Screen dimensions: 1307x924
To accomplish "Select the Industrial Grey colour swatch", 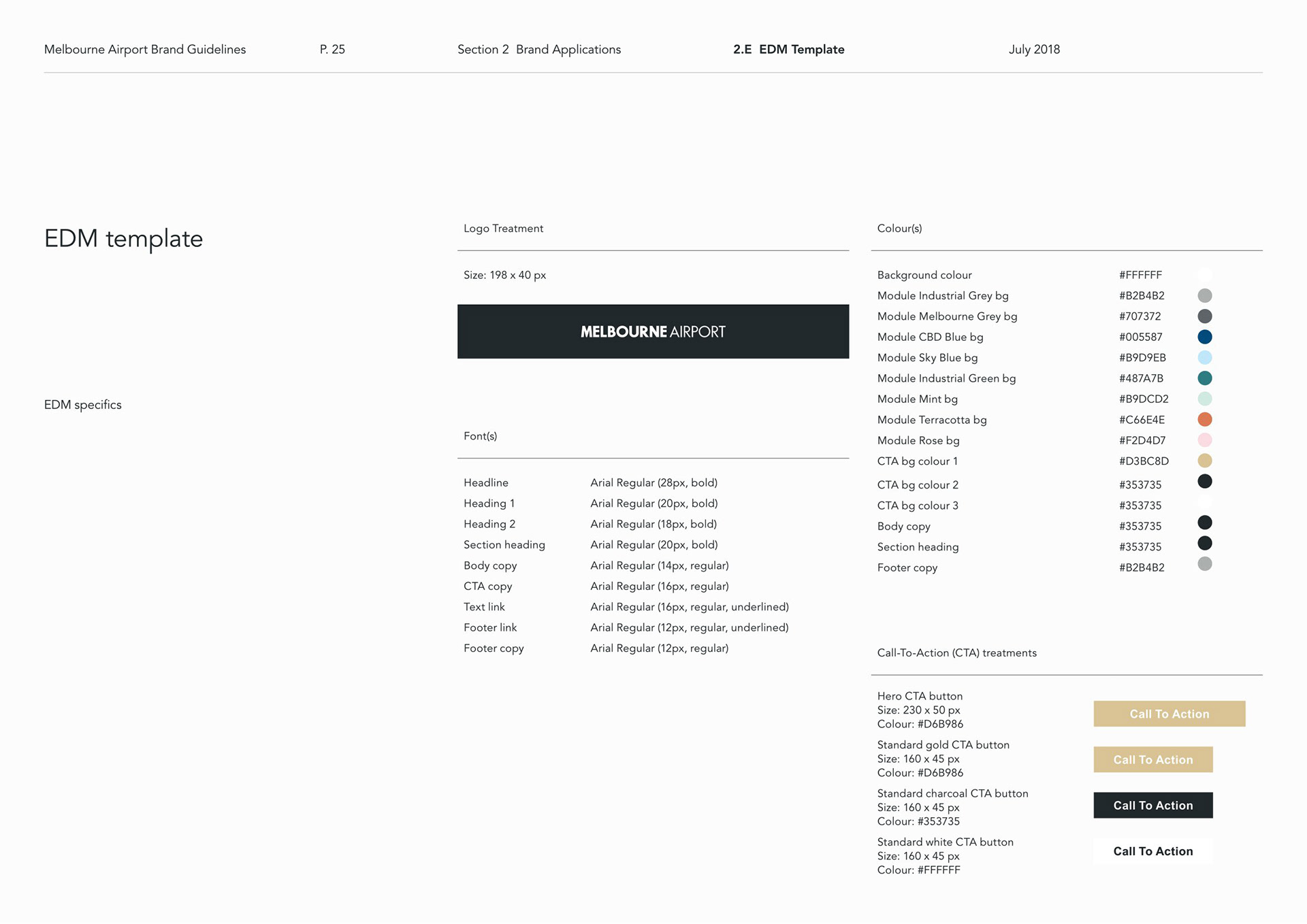I will tap(1204, 295).
